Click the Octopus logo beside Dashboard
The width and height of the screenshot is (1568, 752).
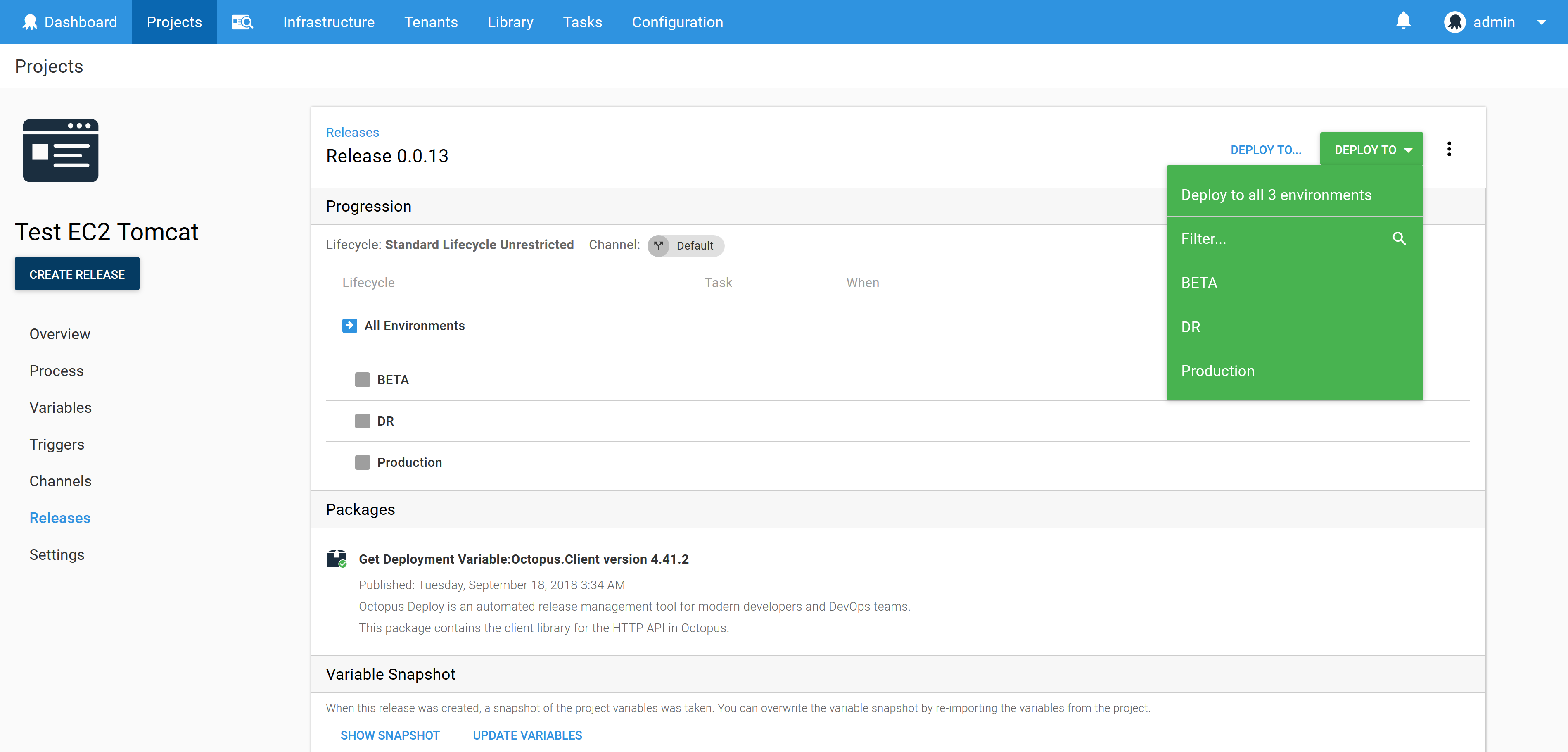[29, 22]
